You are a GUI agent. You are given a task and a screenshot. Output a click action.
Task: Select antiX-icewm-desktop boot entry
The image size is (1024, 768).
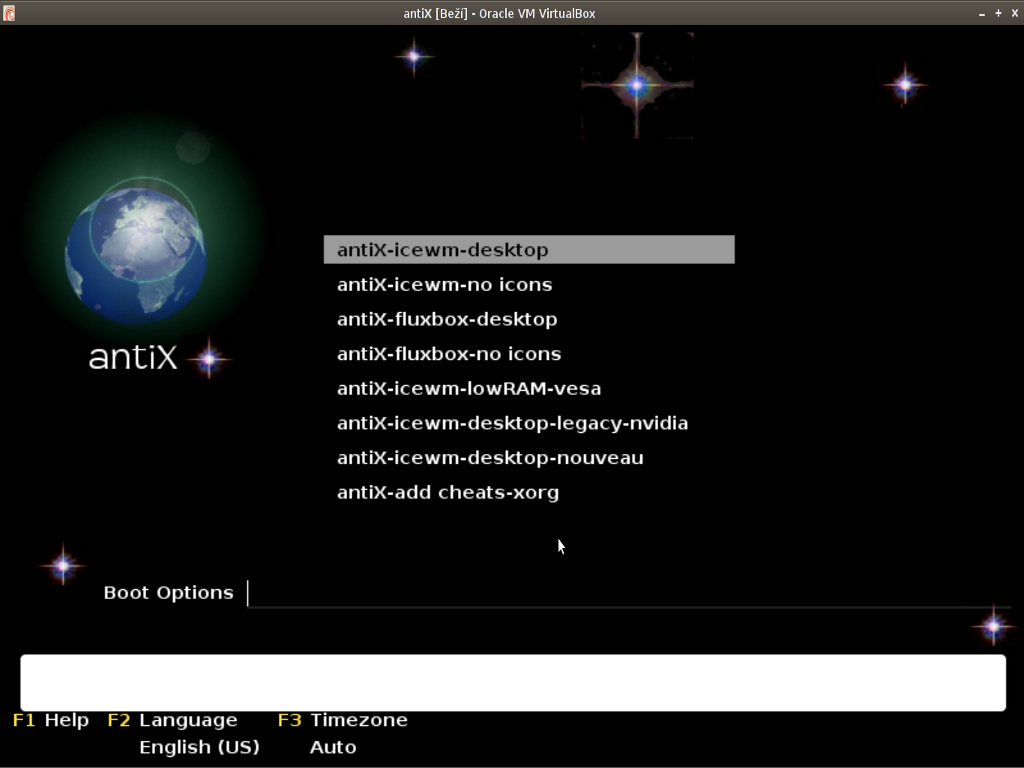pos(529,249)
